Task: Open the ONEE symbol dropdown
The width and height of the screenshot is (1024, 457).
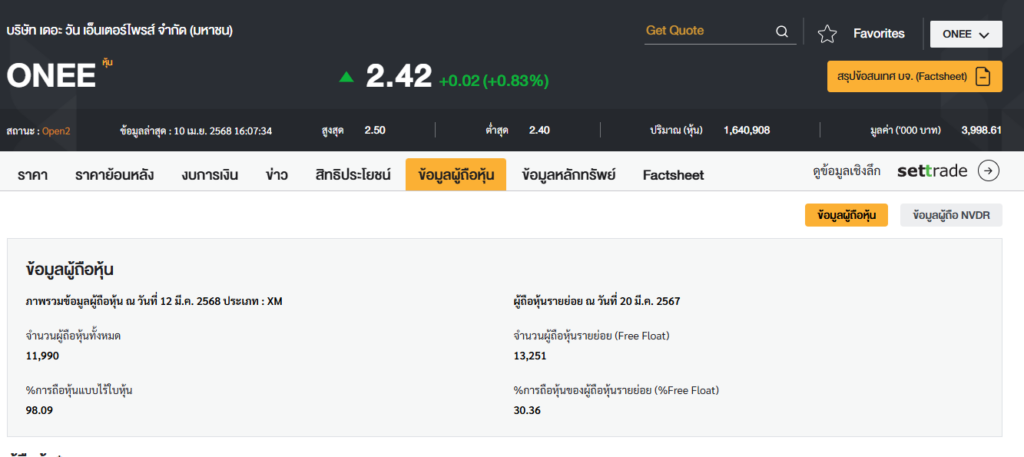Action: pos(965,34)
